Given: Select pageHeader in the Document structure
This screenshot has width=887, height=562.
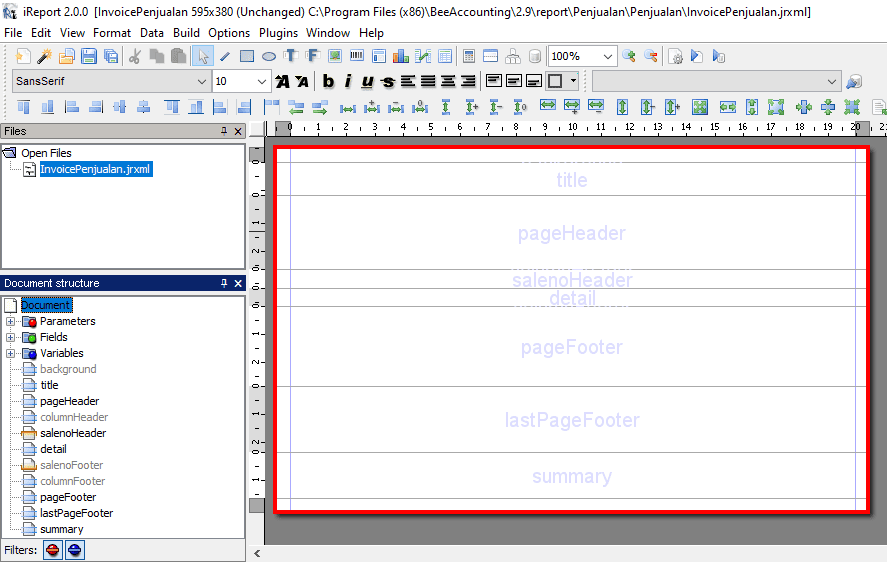Looking at the screenshot, I should point(69,401).
